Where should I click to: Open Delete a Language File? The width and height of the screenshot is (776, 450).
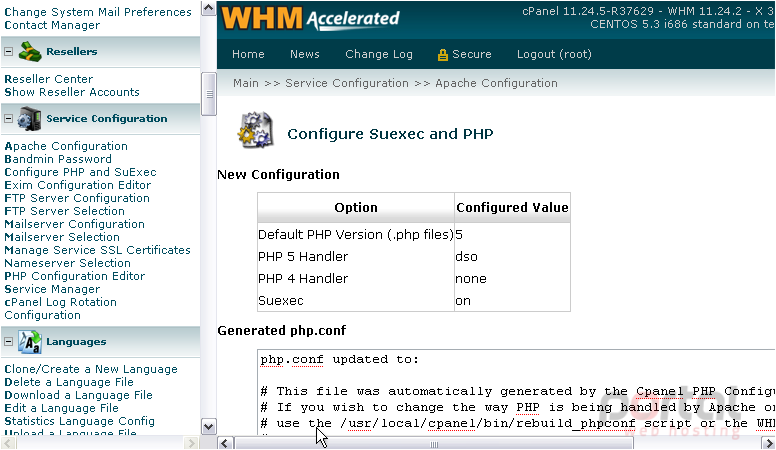point(69,382)
